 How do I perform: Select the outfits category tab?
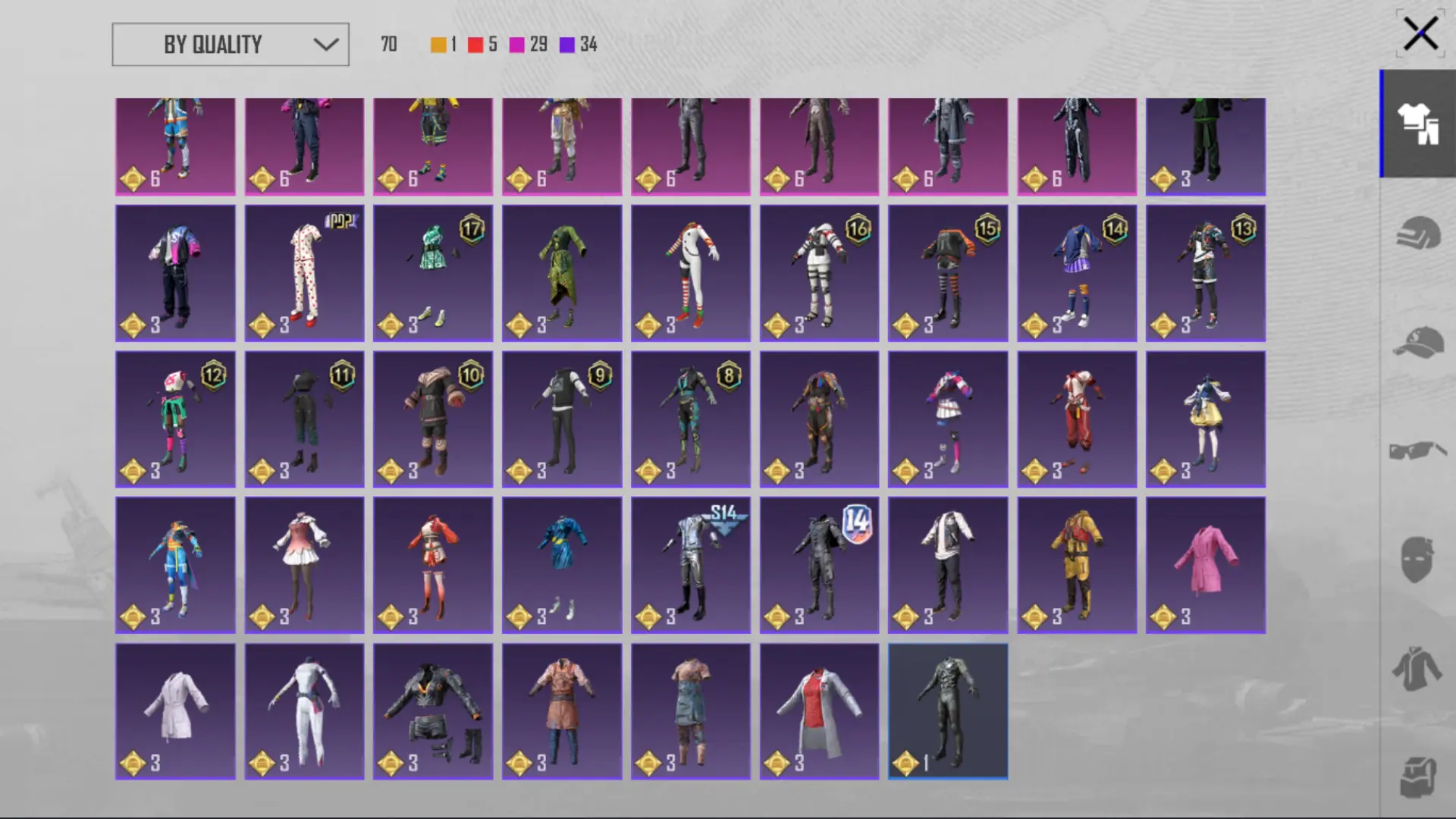coord(1417,124)
